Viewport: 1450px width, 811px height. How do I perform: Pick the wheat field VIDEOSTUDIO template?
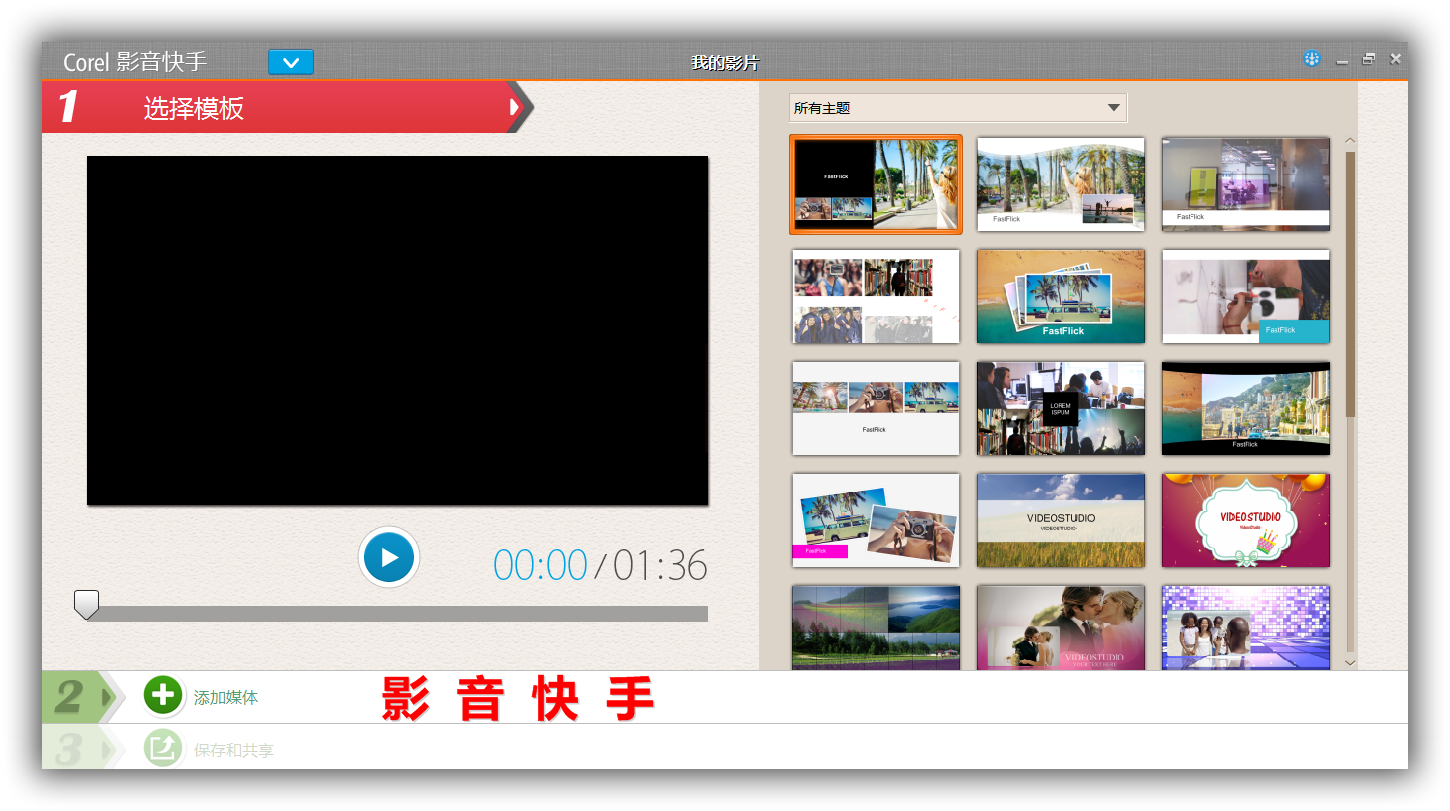(1060, 520)
